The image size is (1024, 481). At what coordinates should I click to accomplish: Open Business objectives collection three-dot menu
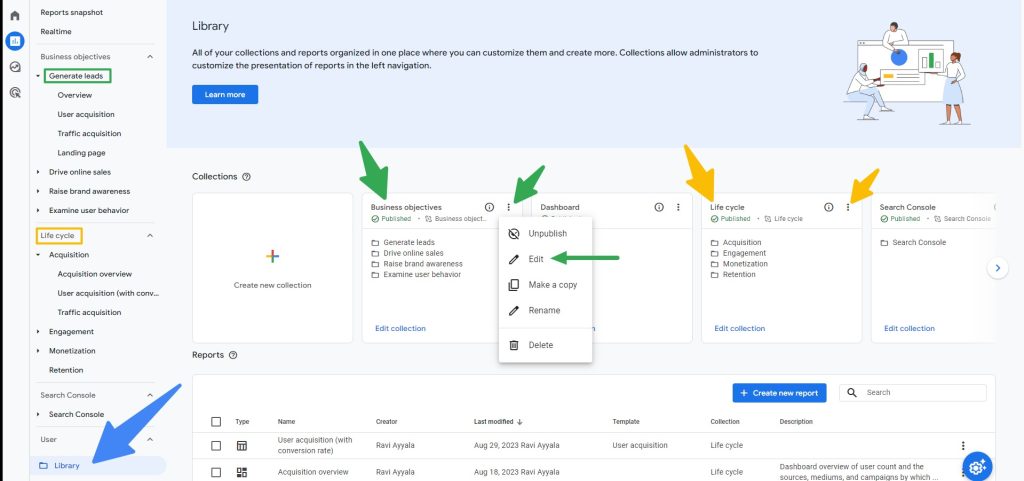(x=509, y=207)
